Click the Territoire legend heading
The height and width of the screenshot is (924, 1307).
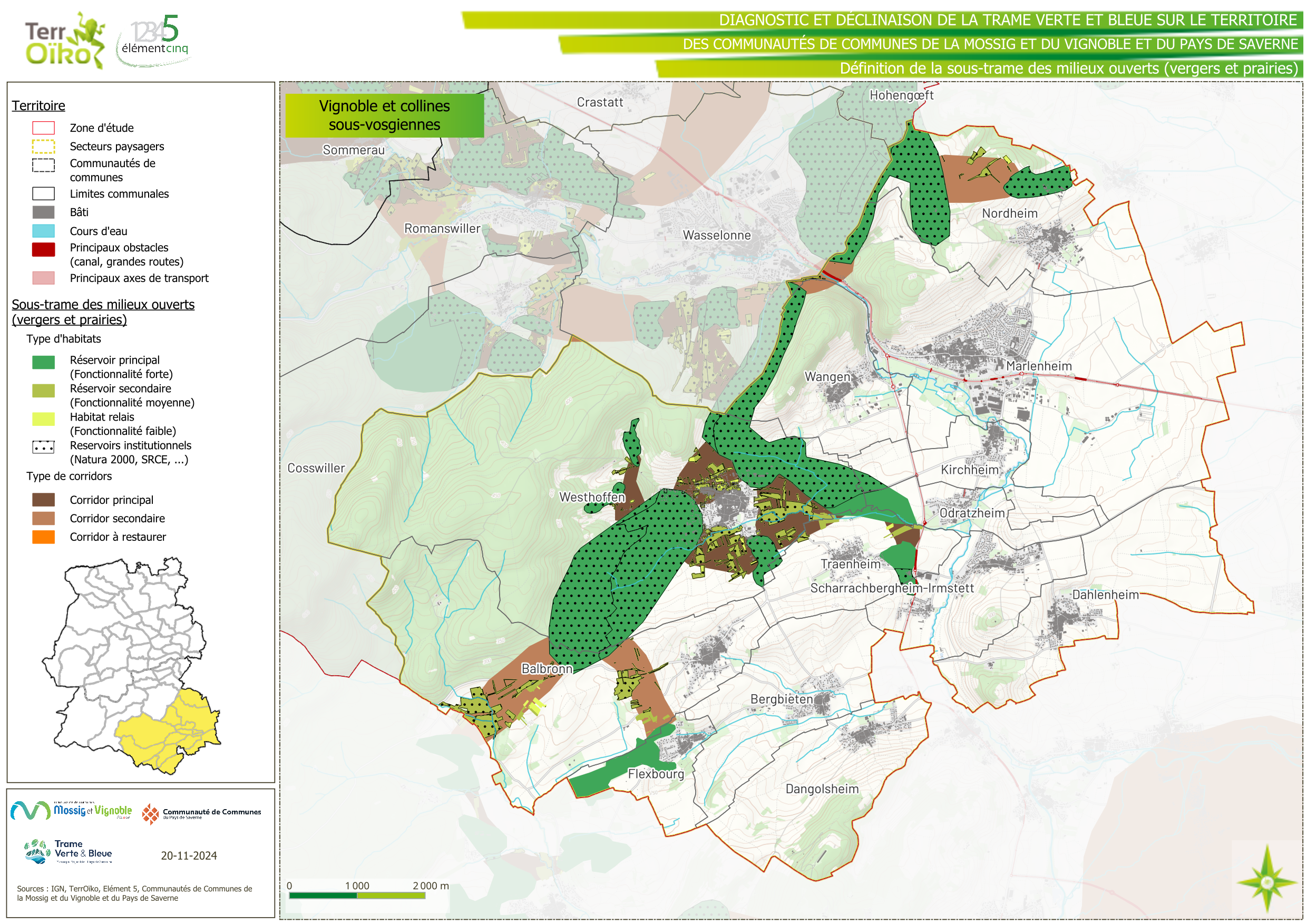coord(38,105)
